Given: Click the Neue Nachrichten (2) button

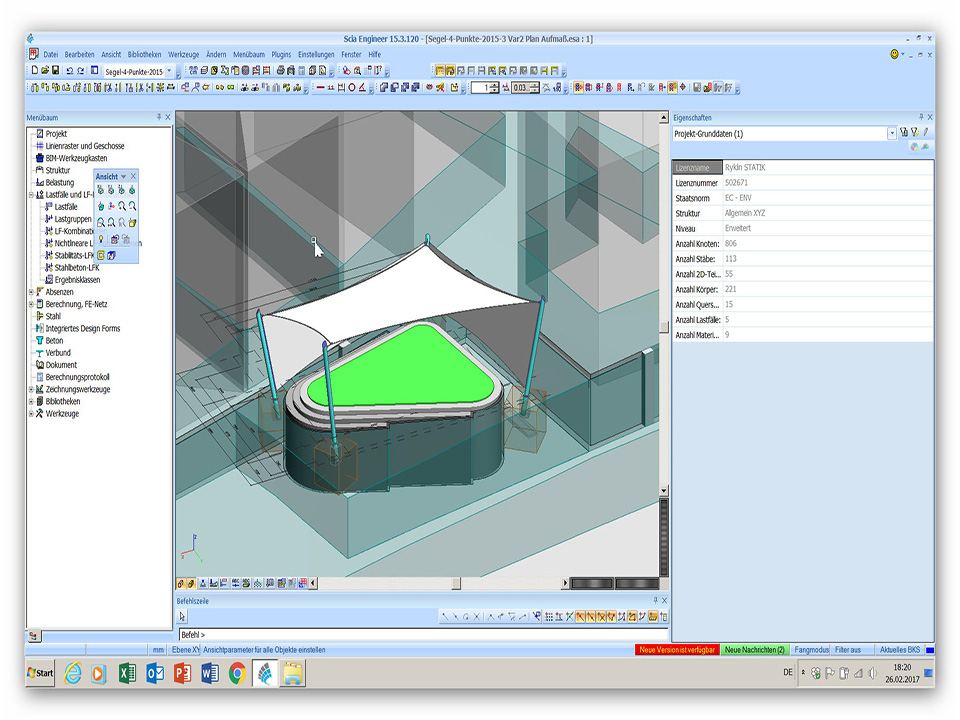Looking at the screenshot, I should (x=754, y=650).
